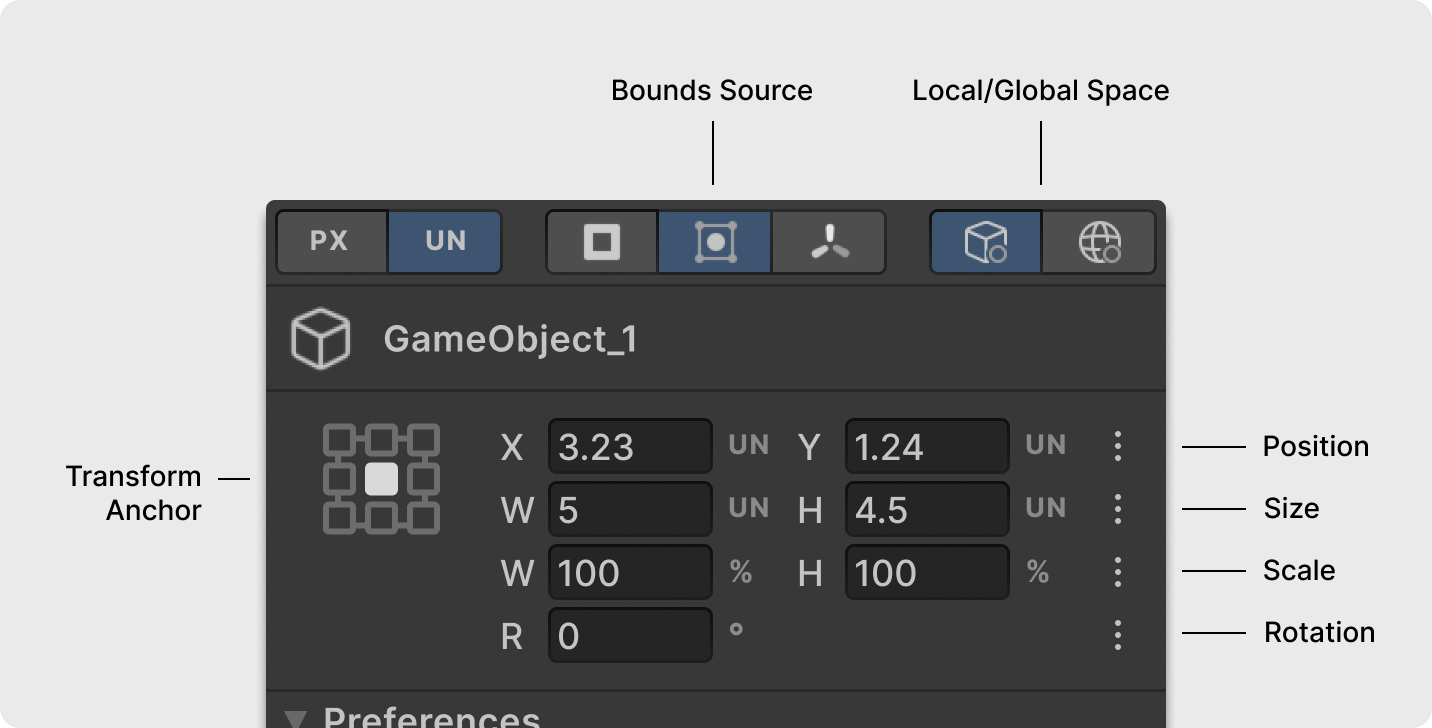
Task: Click the GameObject_1 cube icon
Action: [320, 339]
